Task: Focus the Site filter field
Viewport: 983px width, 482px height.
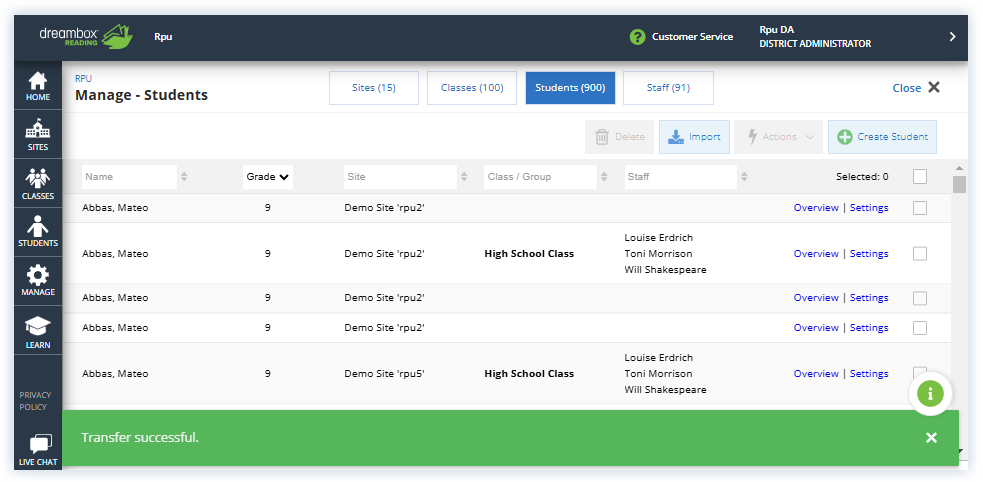Action: [x=400, y=177]
